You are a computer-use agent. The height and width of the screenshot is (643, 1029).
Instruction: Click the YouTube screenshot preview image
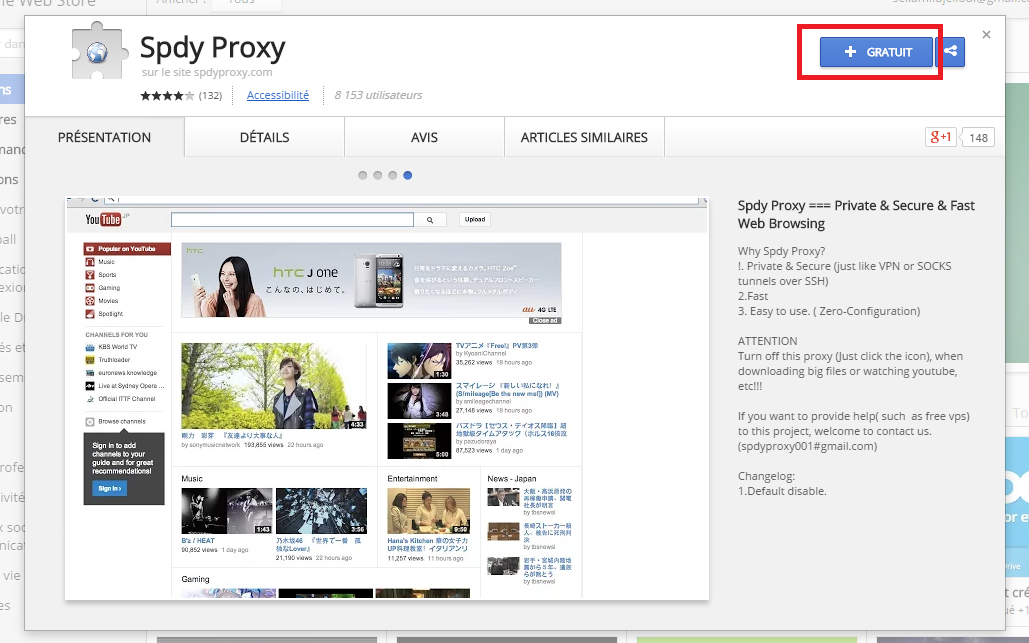pyautogui.click(x=387, y=398)
